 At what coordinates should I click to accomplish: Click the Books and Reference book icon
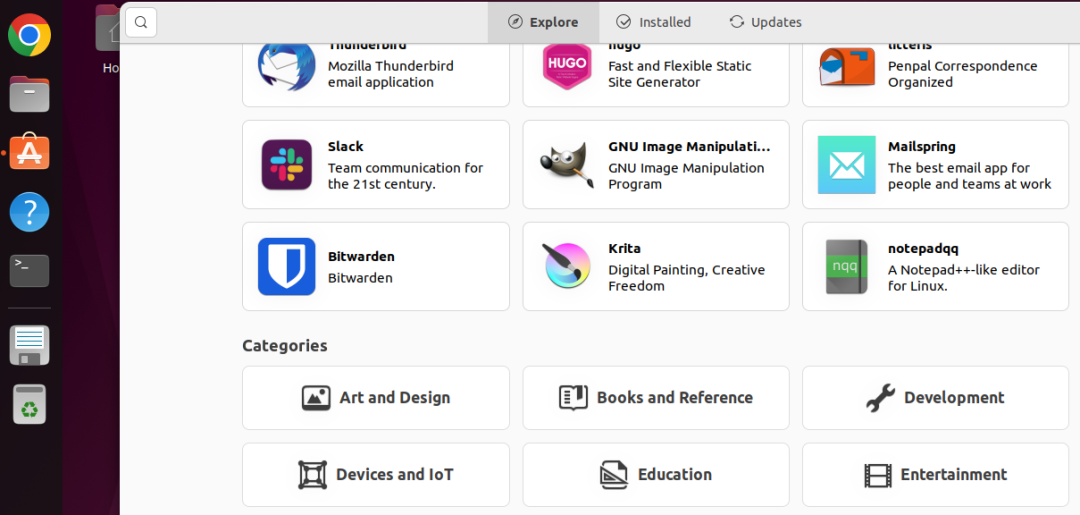pyautogui.click(x=573, y=398)
